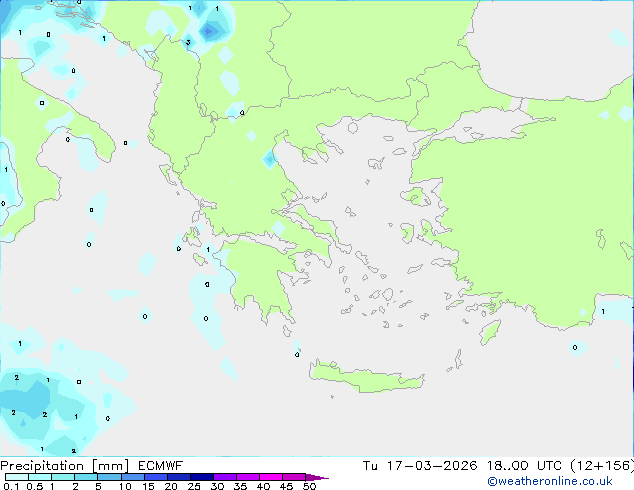Choose the 20–25 mm legend swatch

[178, 477]
